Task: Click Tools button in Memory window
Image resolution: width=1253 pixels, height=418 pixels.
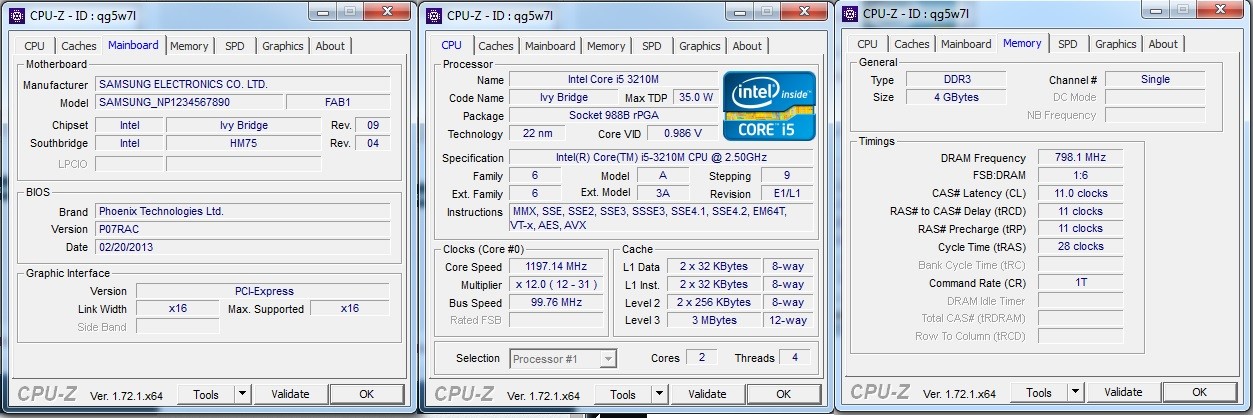Action: [1039, 392]
